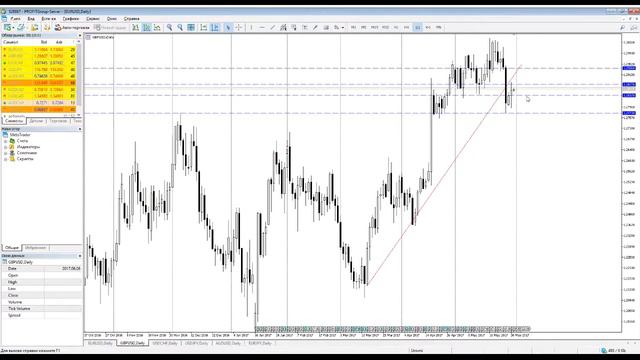Switch to M15 timeframe

(x=374, y=27)
